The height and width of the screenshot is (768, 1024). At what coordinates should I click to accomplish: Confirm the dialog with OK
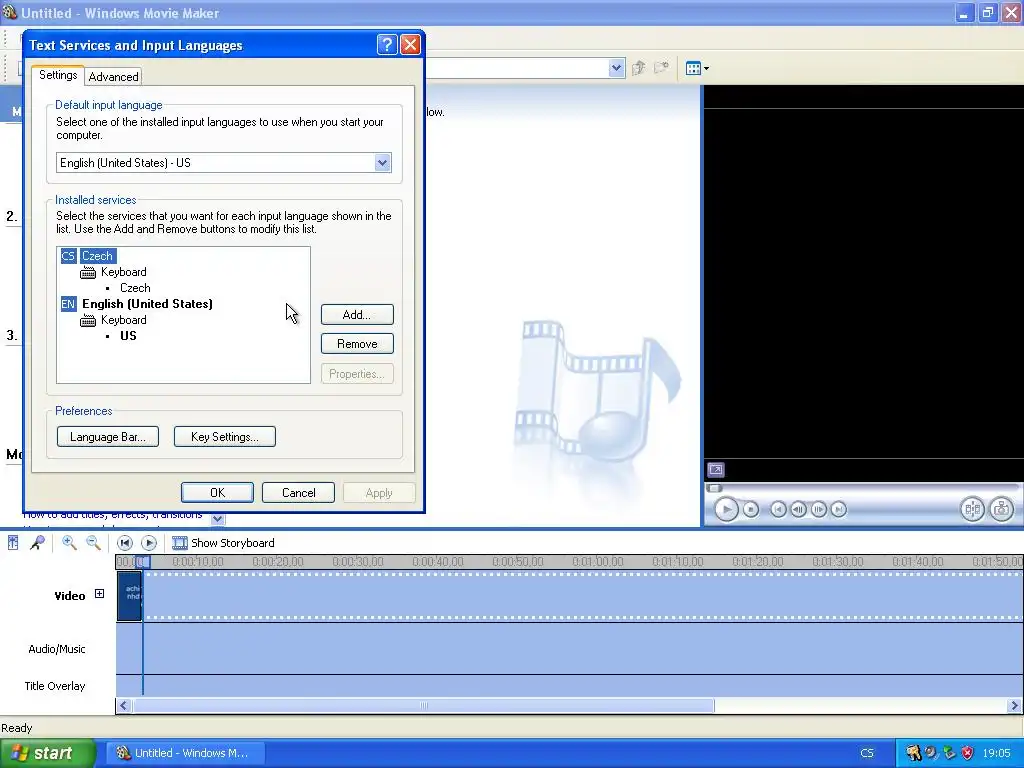tap(217, 493)
